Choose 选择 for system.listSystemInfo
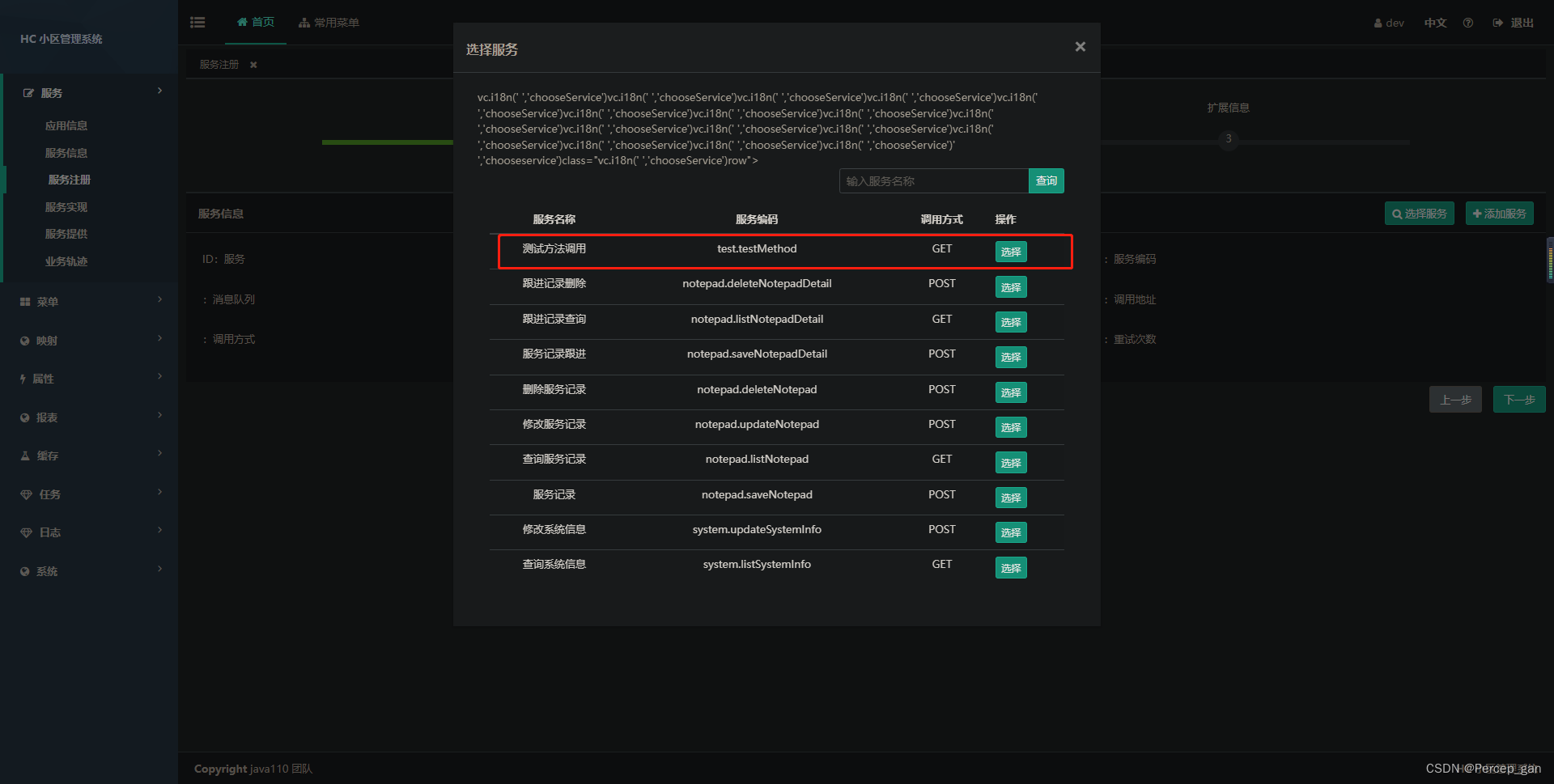 tap(1011, 568)
